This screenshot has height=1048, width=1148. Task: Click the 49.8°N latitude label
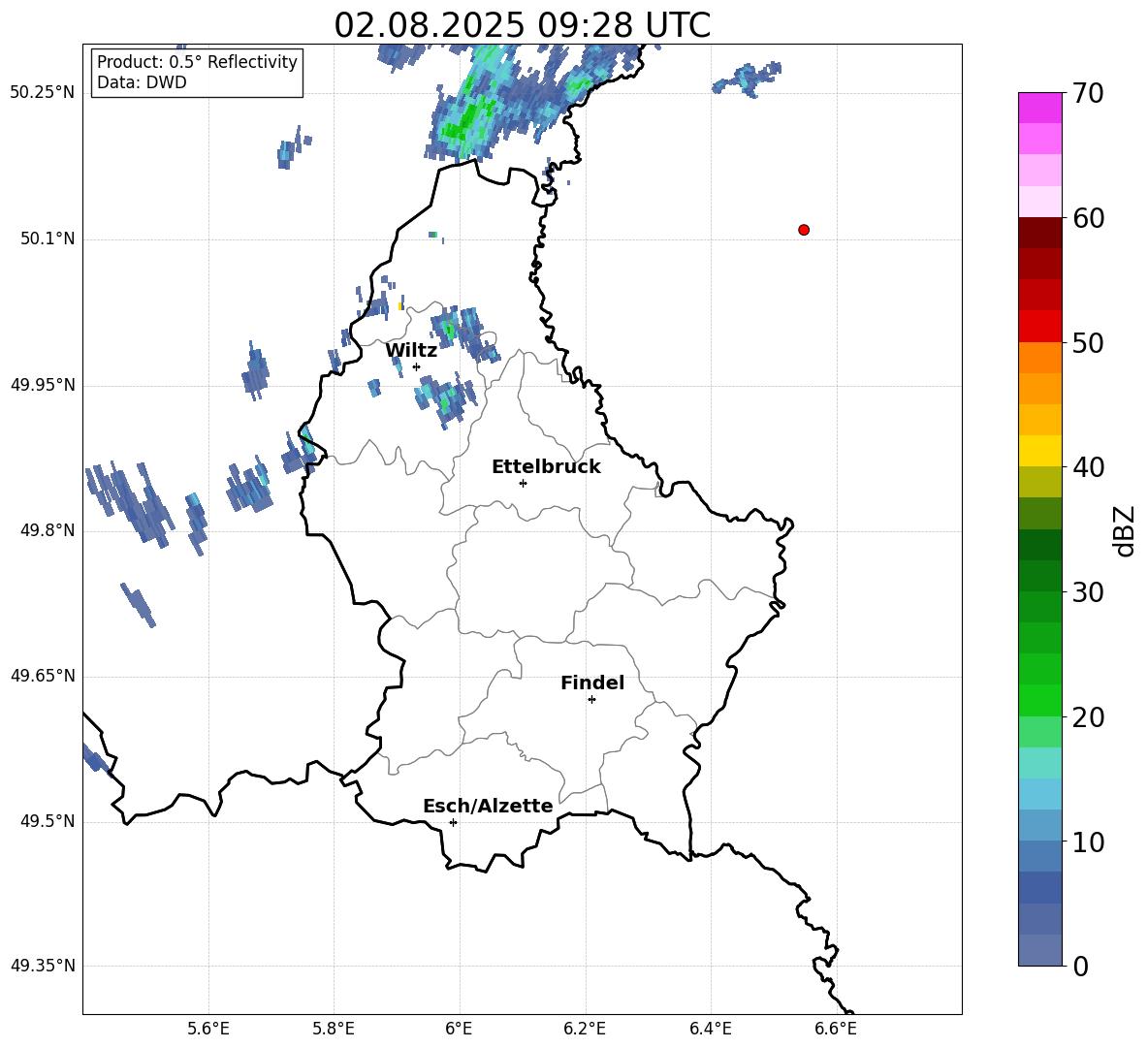coord(48,530)
